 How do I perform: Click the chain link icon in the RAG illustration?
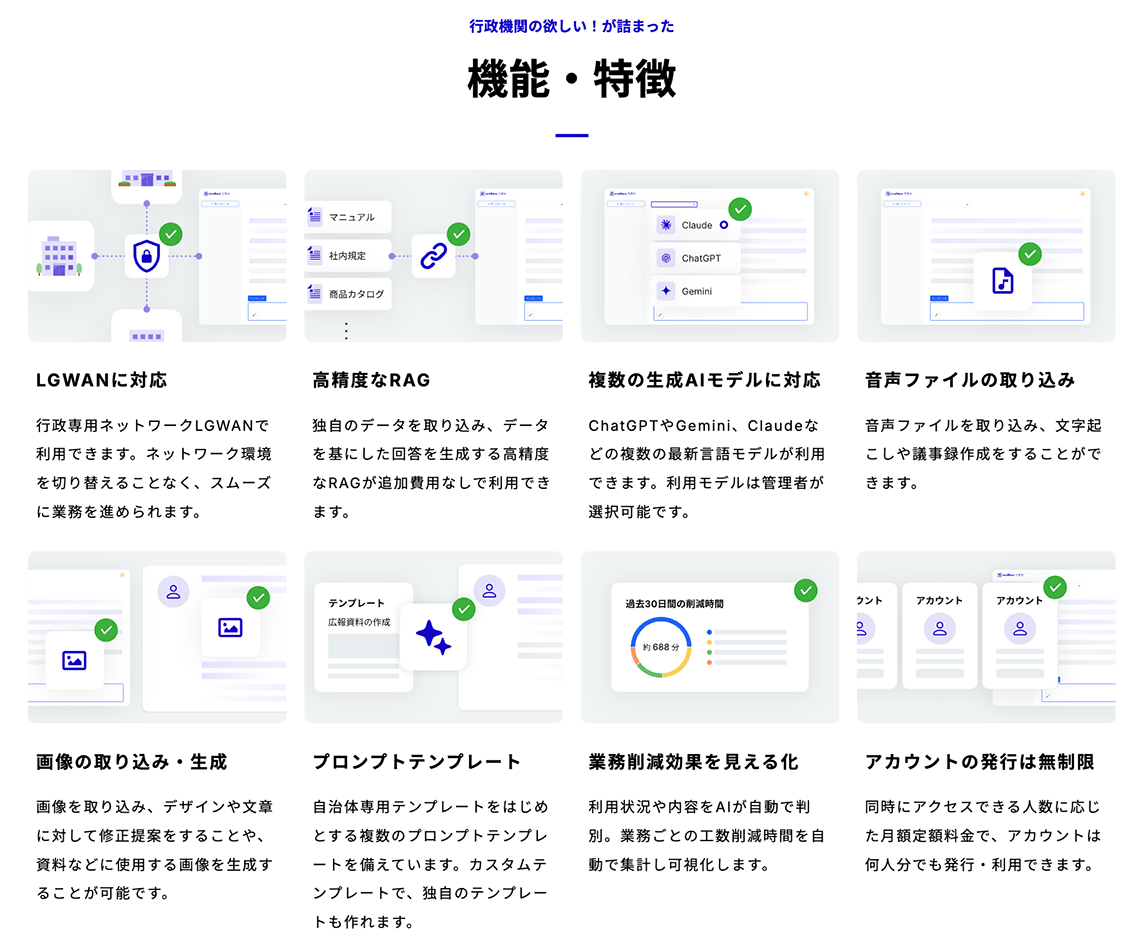pyautogui.click(x=432, y=257)
